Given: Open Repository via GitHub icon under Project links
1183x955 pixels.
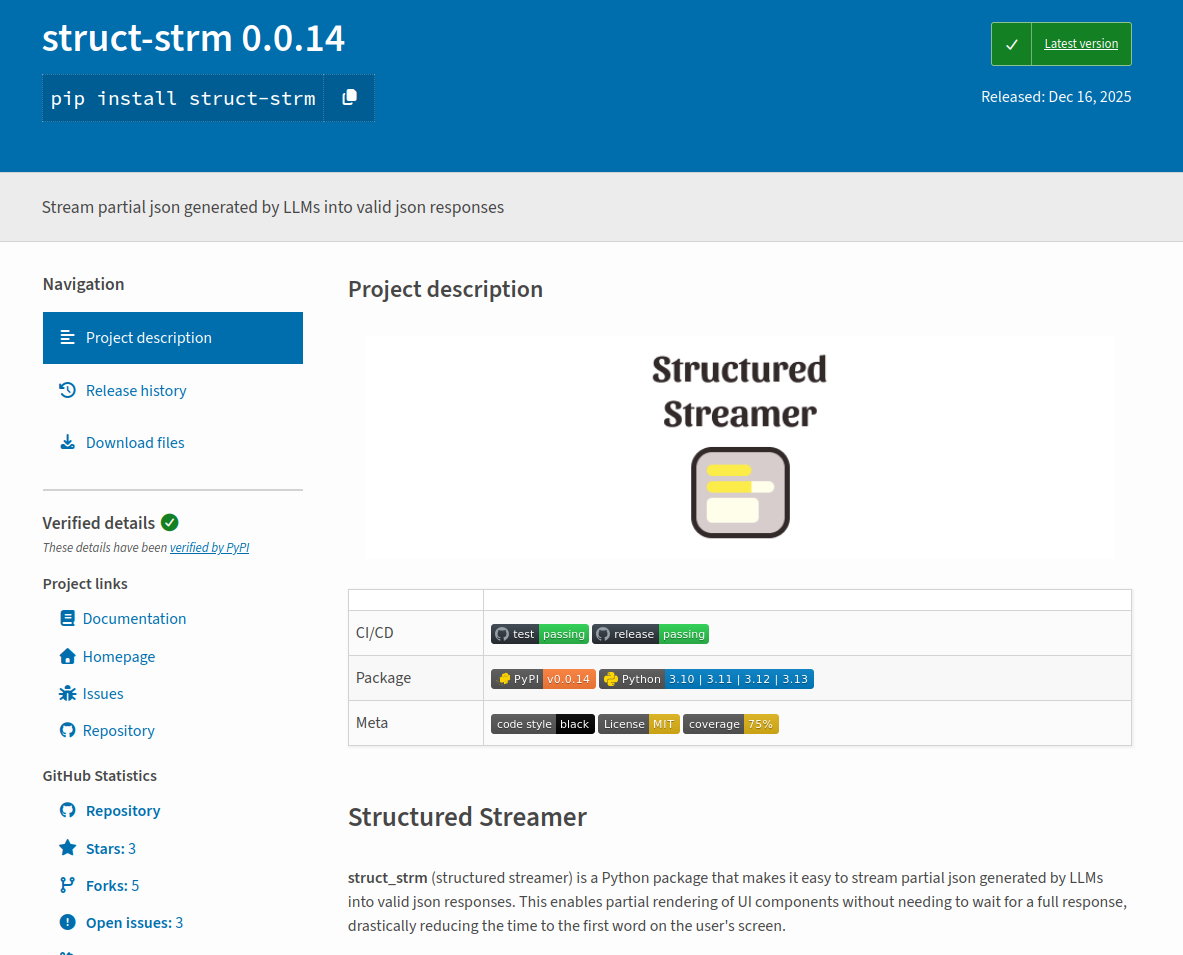Looking at the screenshot, I should (66, 730).
